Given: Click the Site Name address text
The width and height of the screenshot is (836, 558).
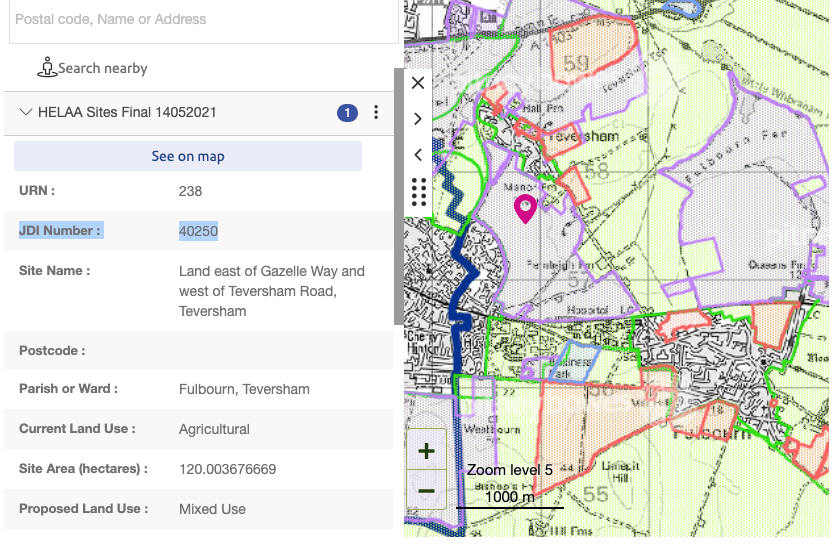Looking at the screenshot, I should click(271, 291).
